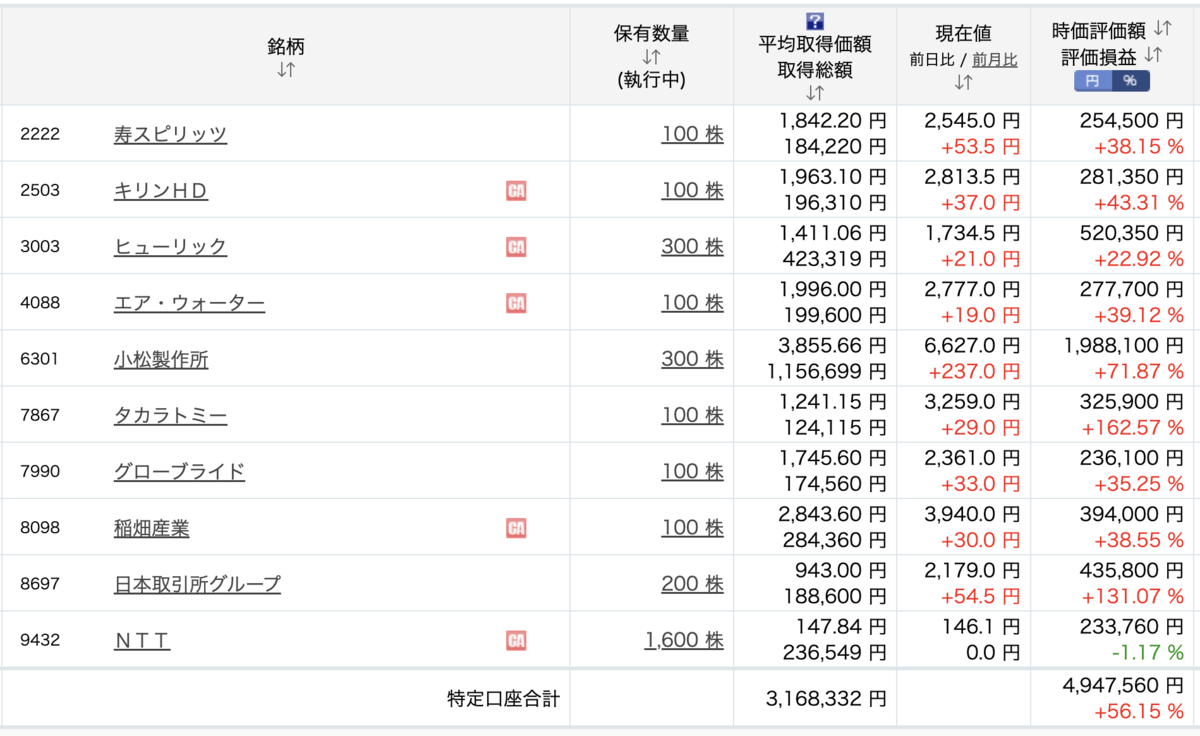Sort by 銘柄 using arrows icon

point(286,70)
